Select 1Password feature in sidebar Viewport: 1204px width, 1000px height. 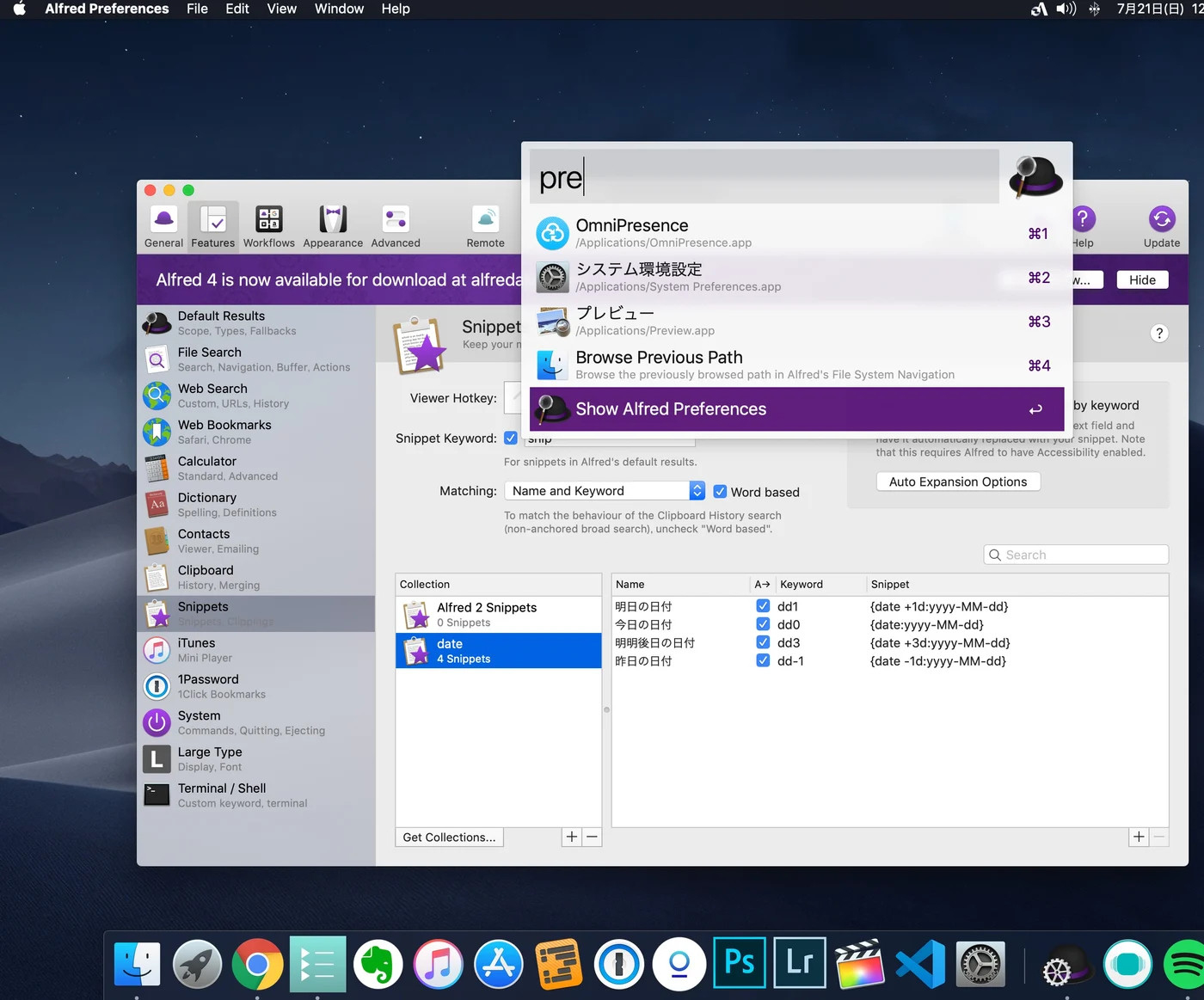click(x=256, y=686)
